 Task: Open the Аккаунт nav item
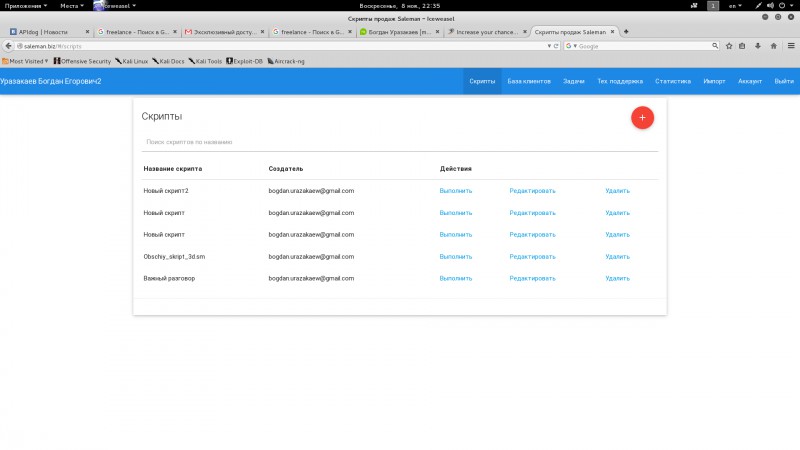point(750,81)
